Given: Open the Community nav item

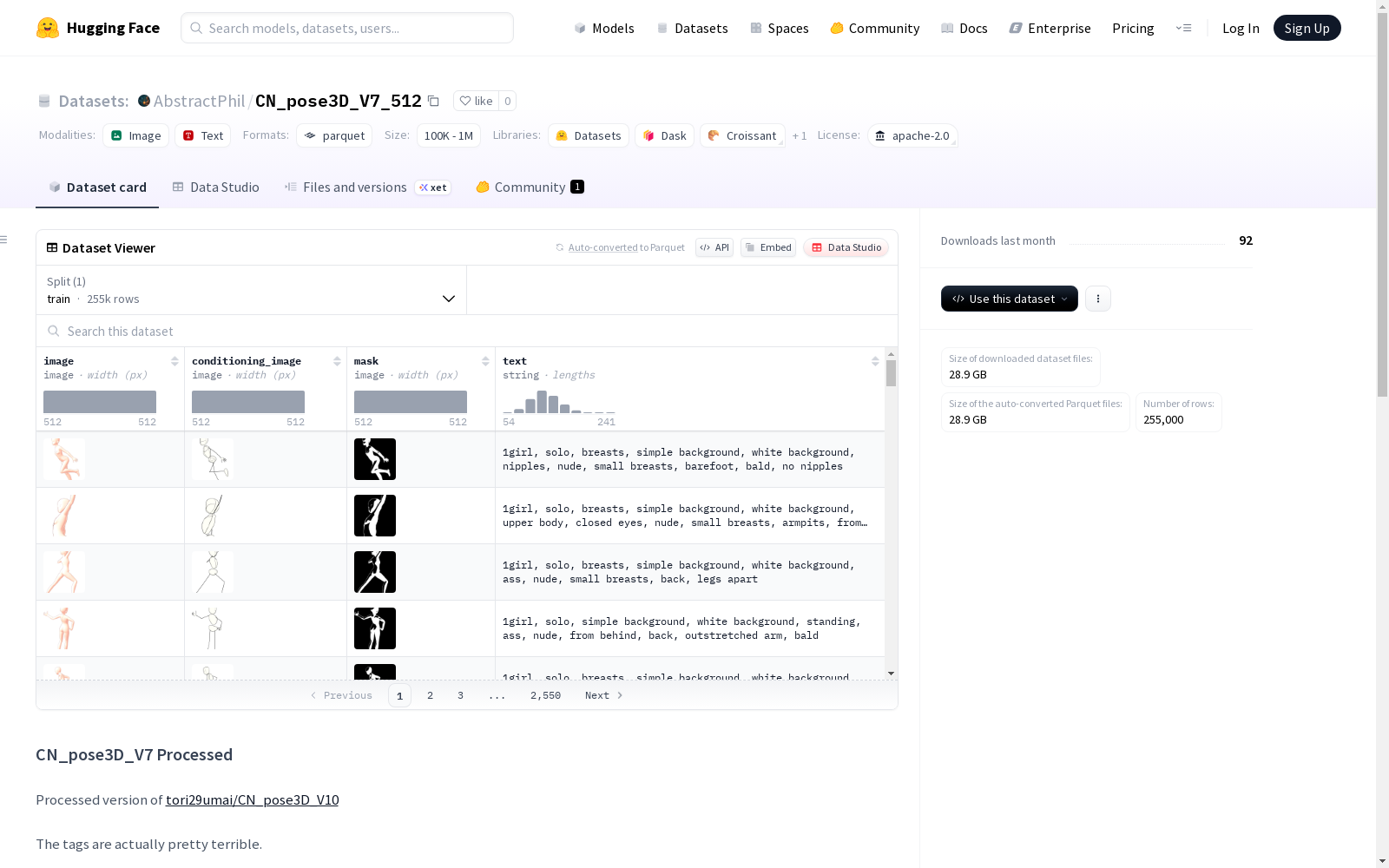Looking at the screenshot, I should (x=875, y=28).
